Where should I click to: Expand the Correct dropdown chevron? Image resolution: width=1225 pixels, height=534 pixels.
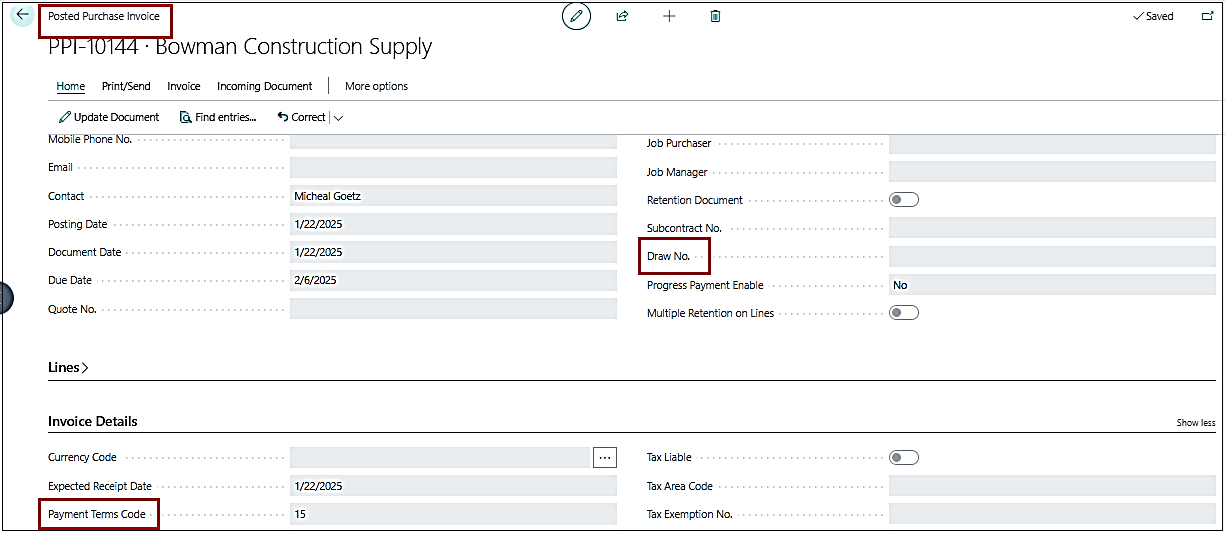click(338, 118)
